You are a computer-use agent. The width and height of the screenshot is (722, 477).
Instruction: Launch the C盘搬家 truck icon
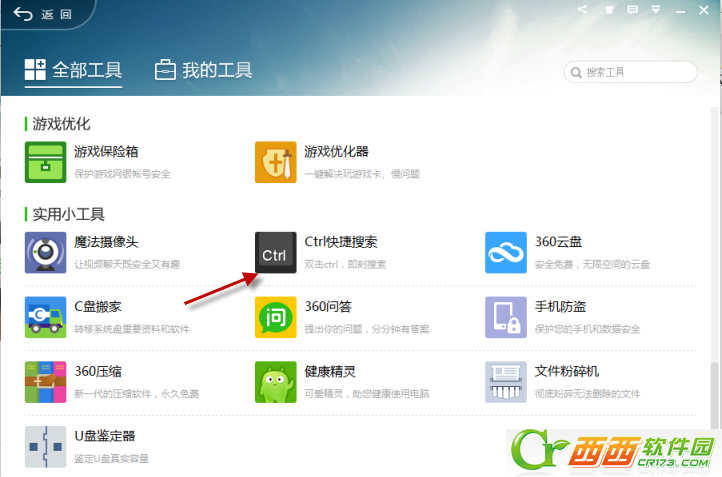pos(45,317)
